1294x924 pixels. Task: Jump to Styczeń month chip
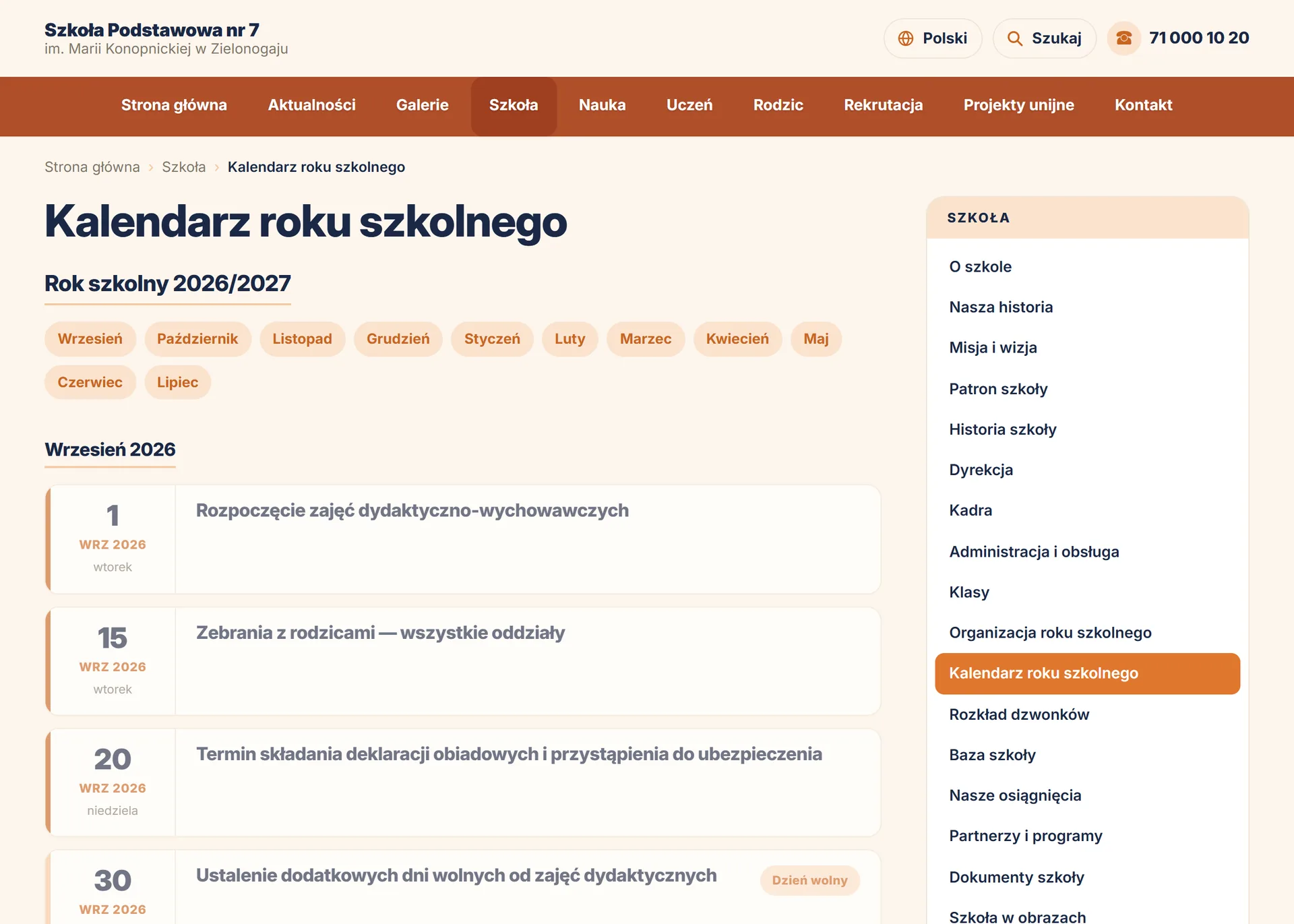pos(492,339)
